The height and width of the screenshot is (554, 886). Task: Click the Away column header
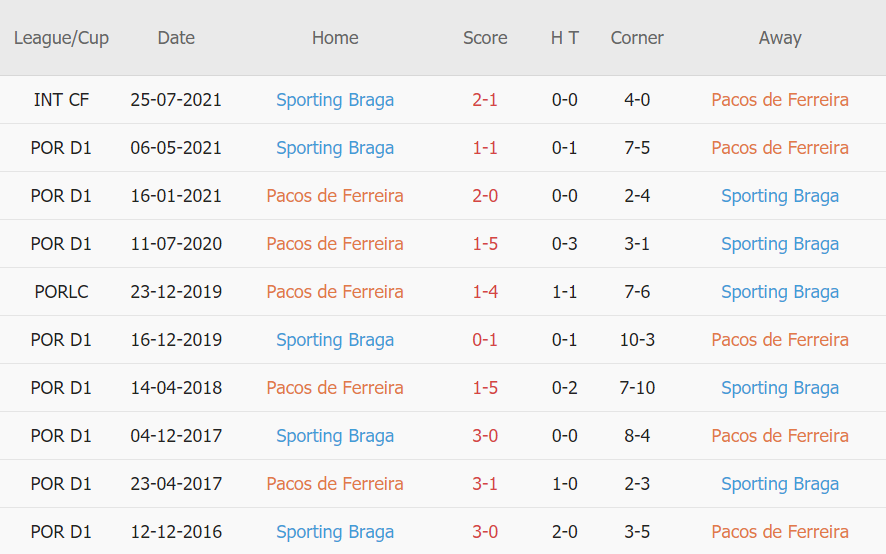780,38
